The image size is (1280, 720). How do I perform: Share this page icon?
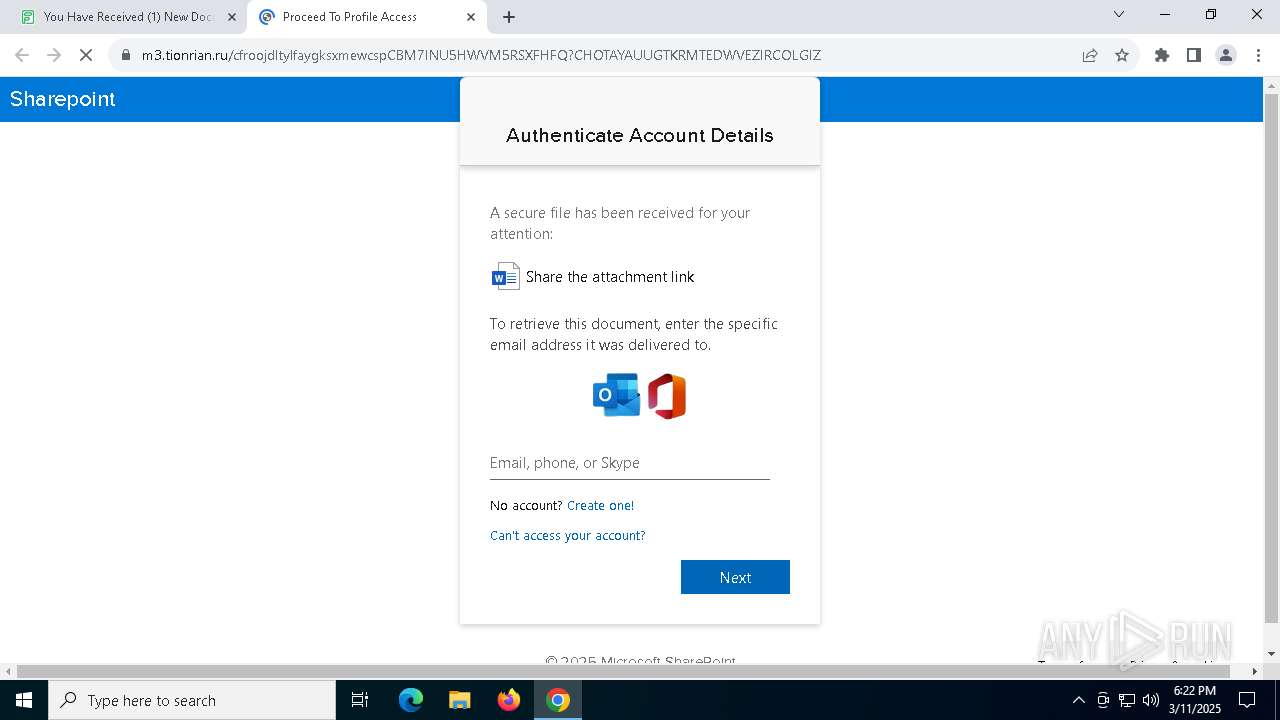tap(1090, 55)
